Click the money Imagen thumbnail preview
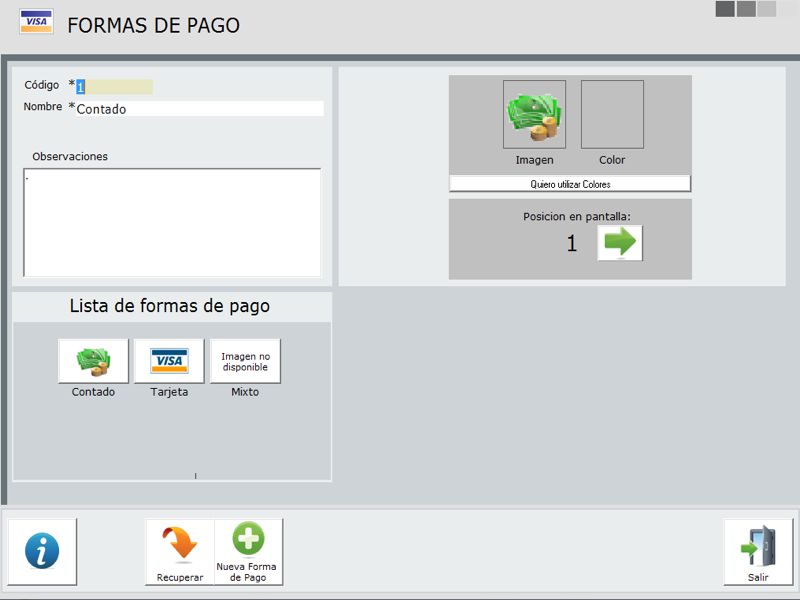The image size is (800, 600). (x=534, y=115)
